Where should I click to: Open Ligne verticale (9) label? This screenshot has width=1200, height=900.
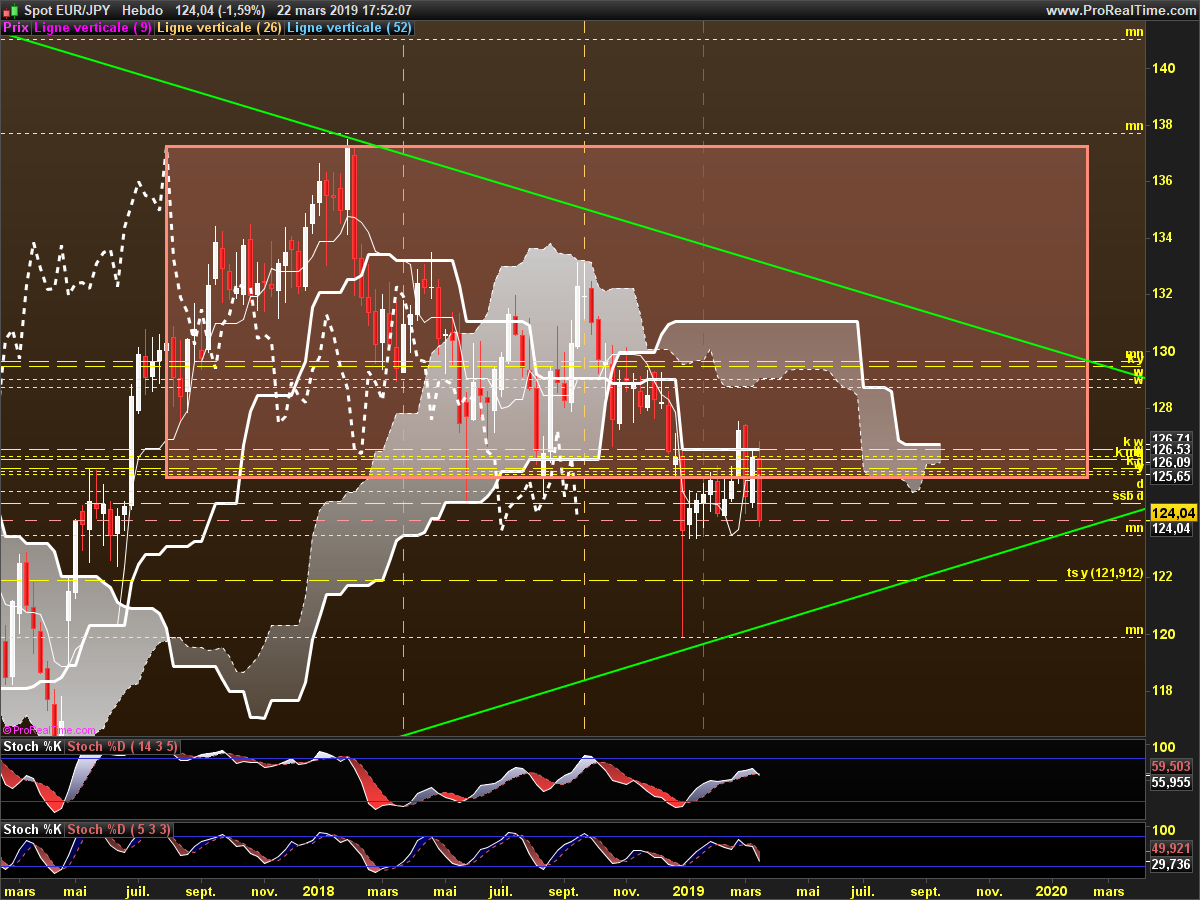pos(93,28)
